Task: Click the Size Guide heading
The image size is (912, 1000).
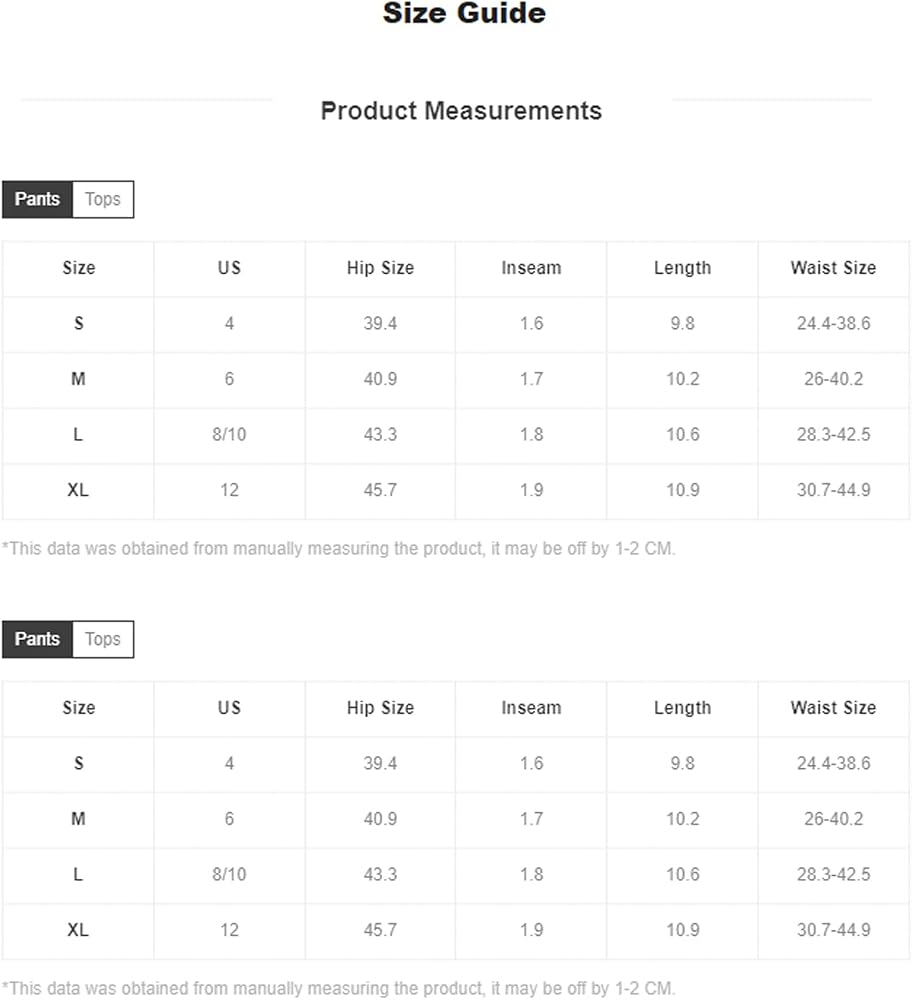Action: pos(464,13)
